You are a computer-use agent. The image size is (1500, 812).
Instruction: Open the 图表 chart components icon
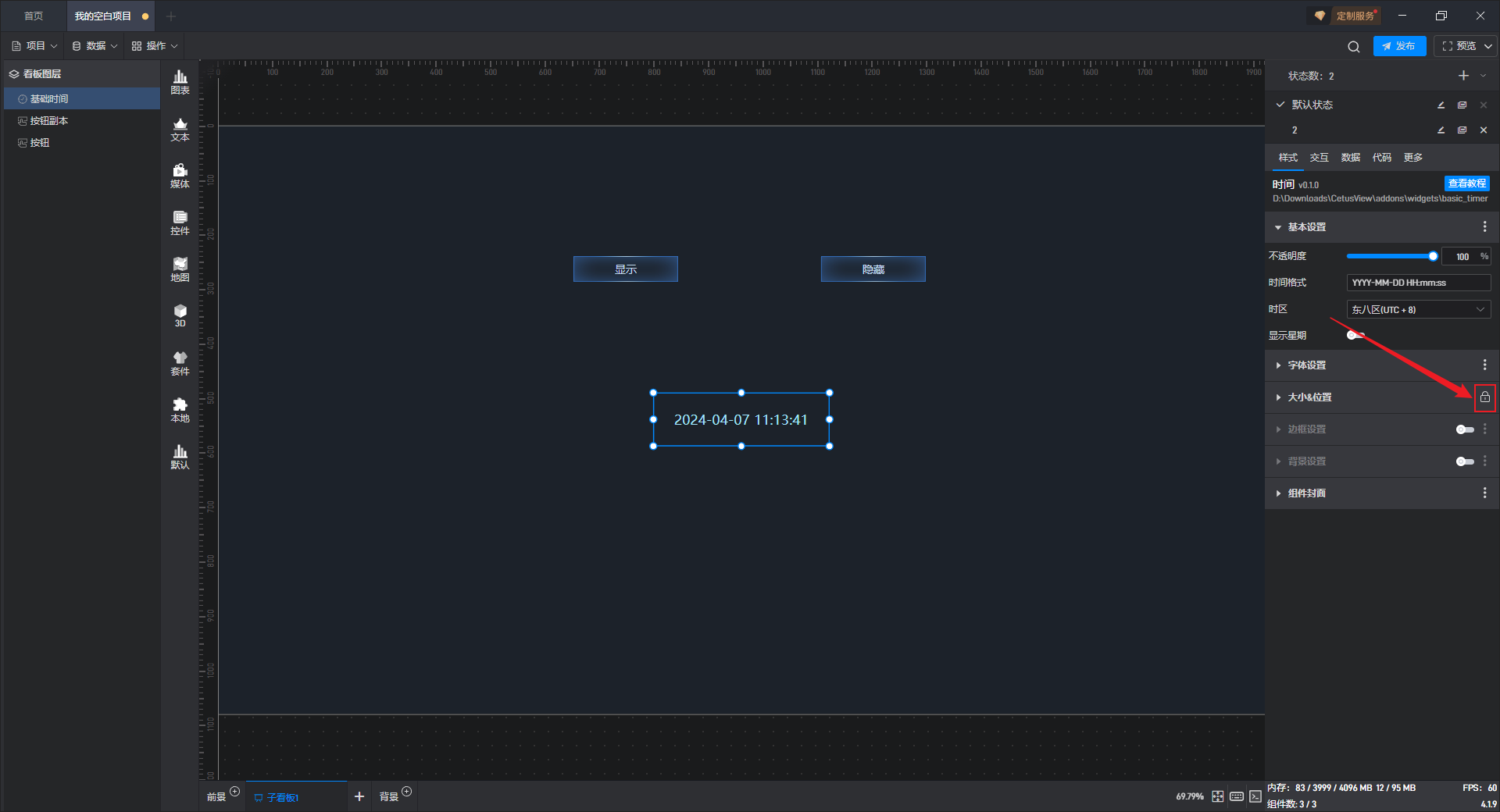pyautogui.click(x=180, y=82)
